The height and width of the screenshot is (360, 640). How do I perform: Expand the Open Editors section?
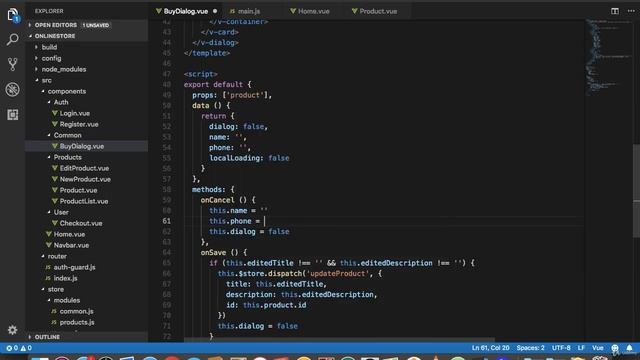point(87,25)
